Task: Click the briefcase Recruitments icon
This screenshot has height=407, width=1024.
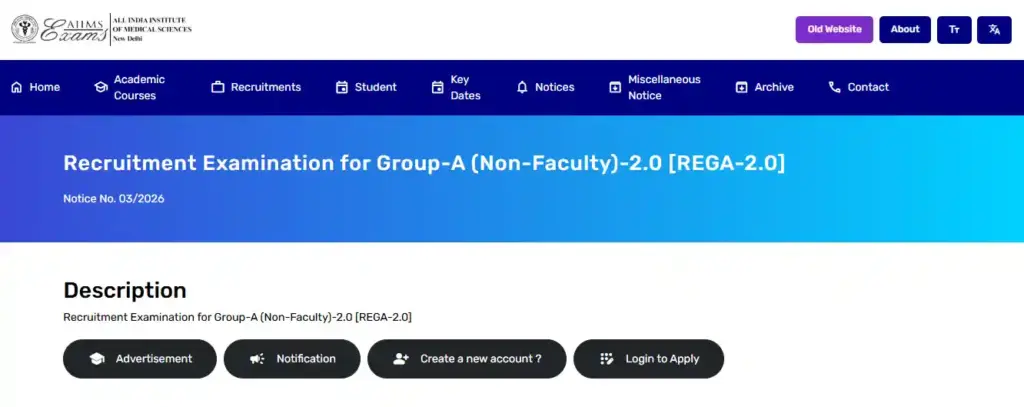Action: [217, 87]
